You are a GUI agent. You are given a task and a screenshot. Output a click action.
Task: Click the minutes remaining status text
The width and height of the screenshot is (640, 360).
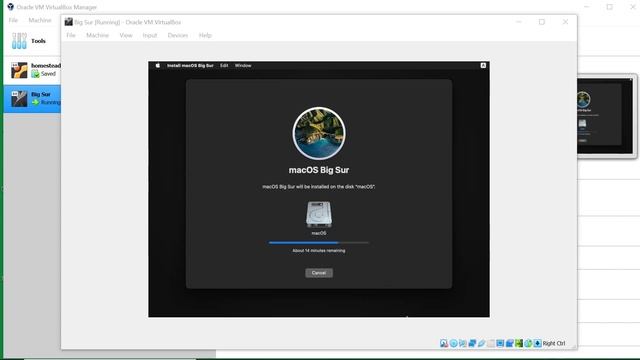point(319,251)
